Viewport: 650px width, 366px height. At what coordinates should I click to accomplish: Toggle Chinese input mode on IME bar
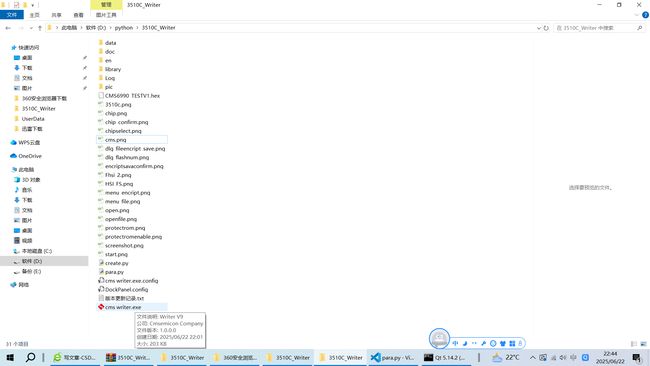(455, 343)
